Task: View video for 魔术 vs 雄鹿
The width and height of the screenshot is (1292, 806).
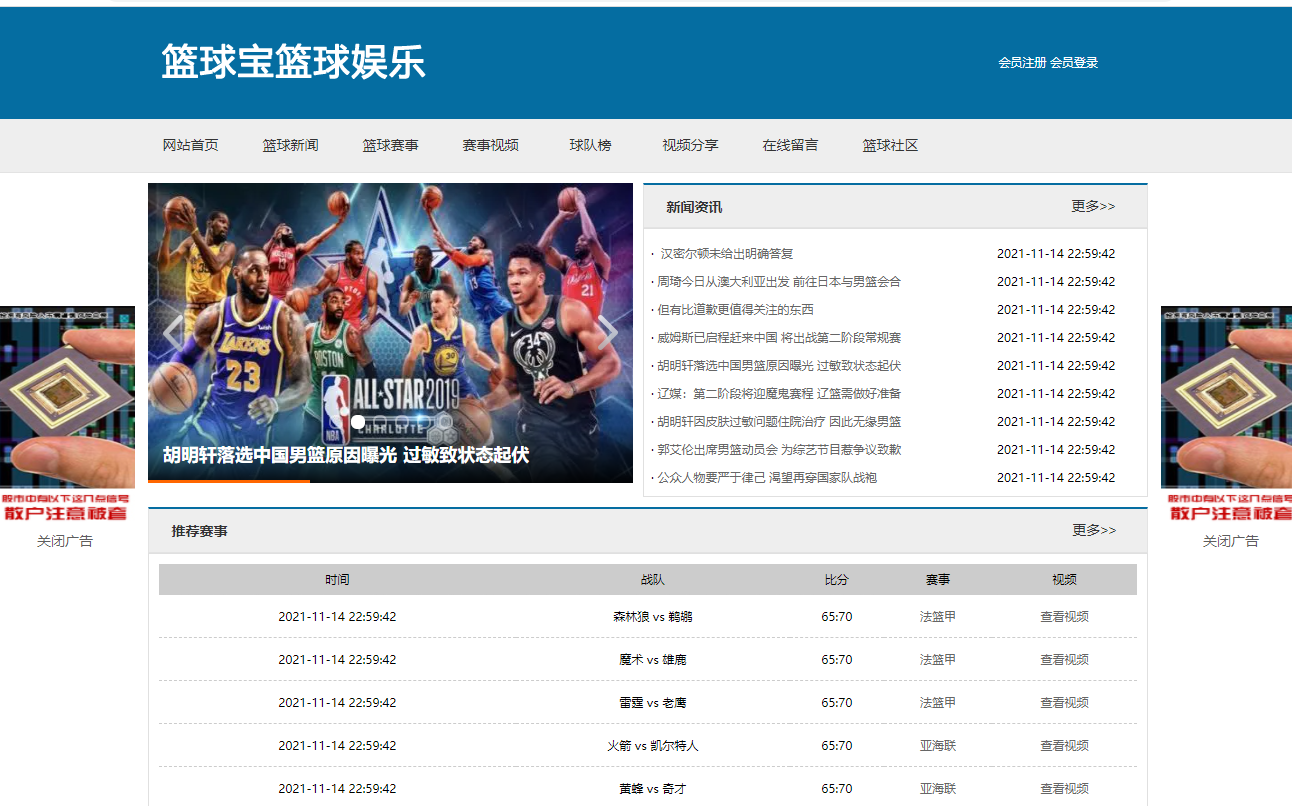Action: tap(1064, 660)
